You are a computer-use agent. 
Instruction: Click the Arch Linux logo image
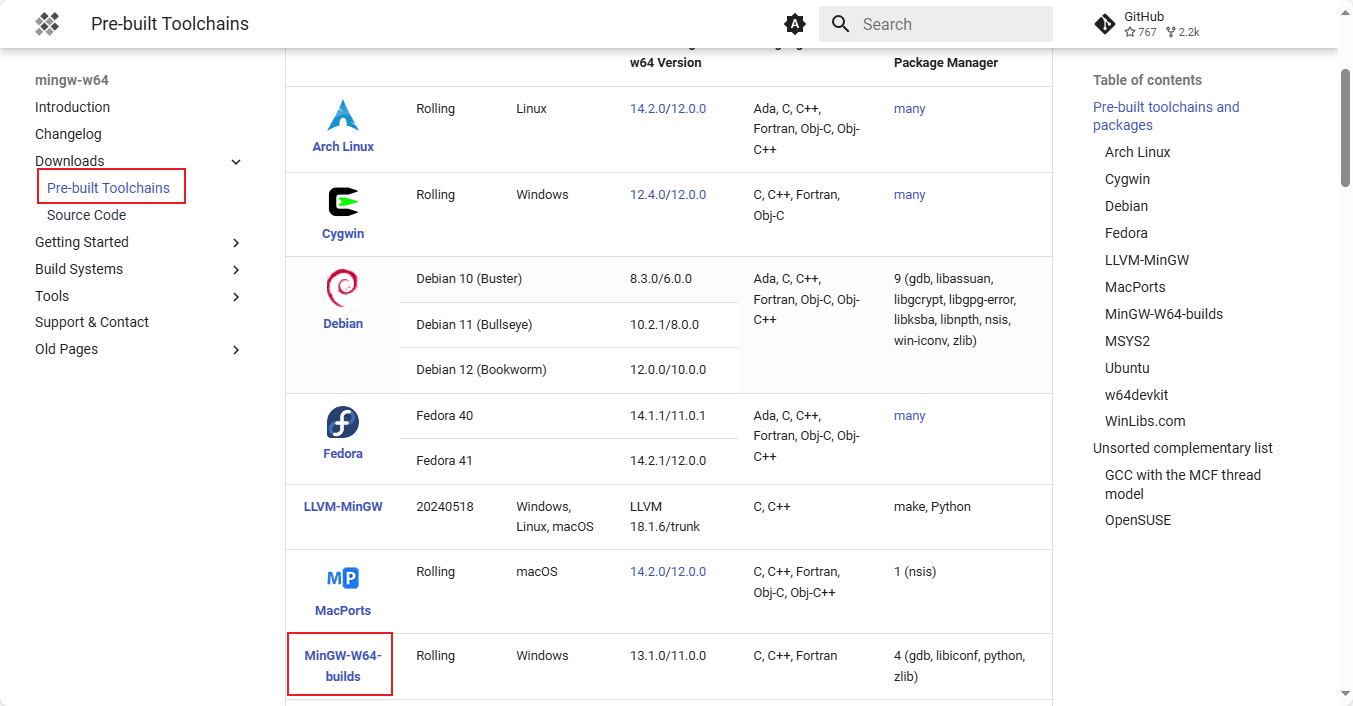tap(343, 115)
